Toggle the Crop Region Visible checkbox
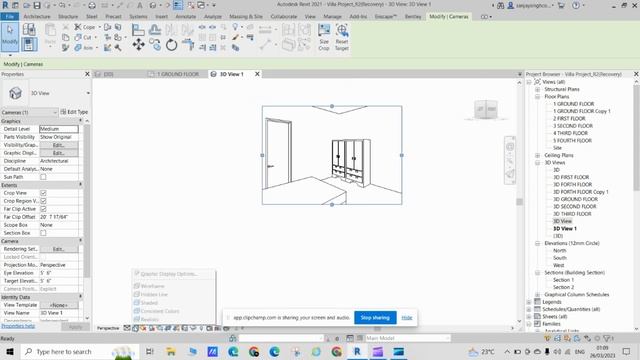 43,201
